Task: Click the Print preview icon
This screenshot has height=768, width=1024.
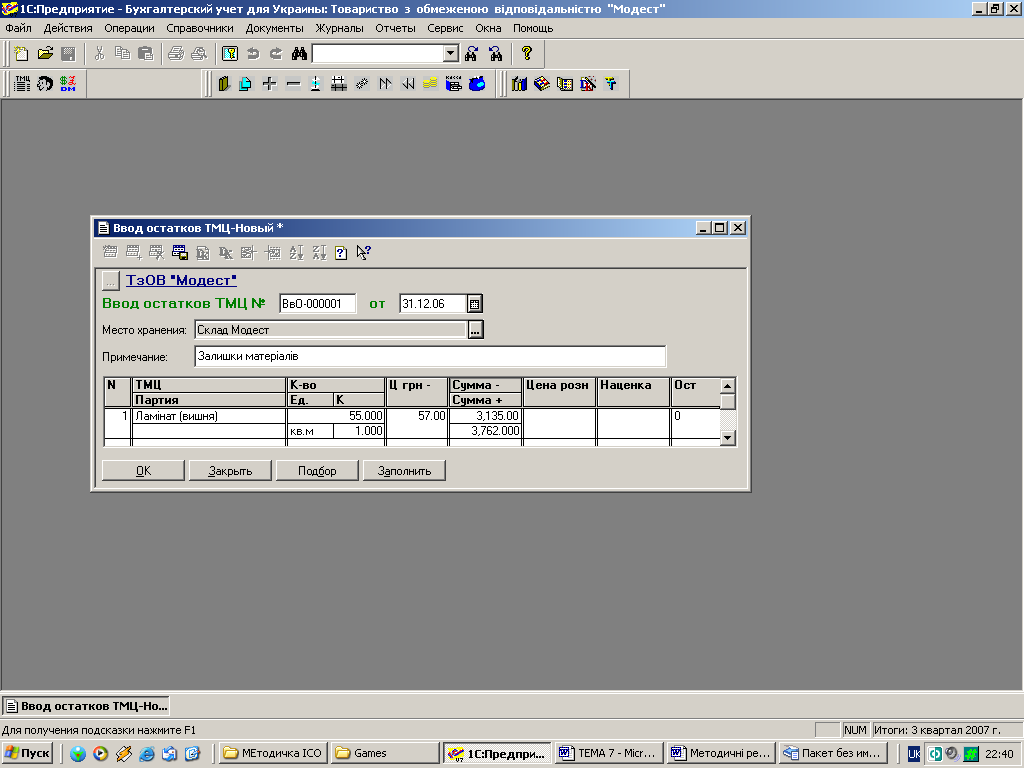Action: pyautogui.click(x=199, y=54)
